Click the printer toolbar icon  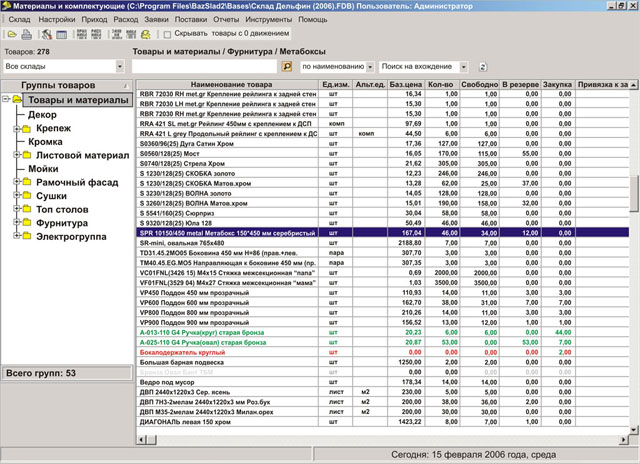point(27,34)
